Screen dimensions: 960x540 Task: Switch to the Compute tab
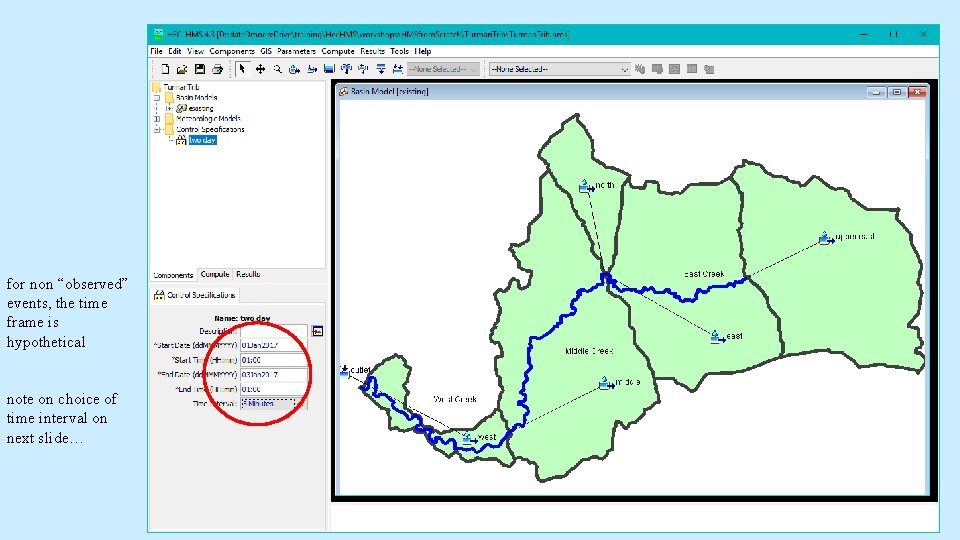(215, 274)
